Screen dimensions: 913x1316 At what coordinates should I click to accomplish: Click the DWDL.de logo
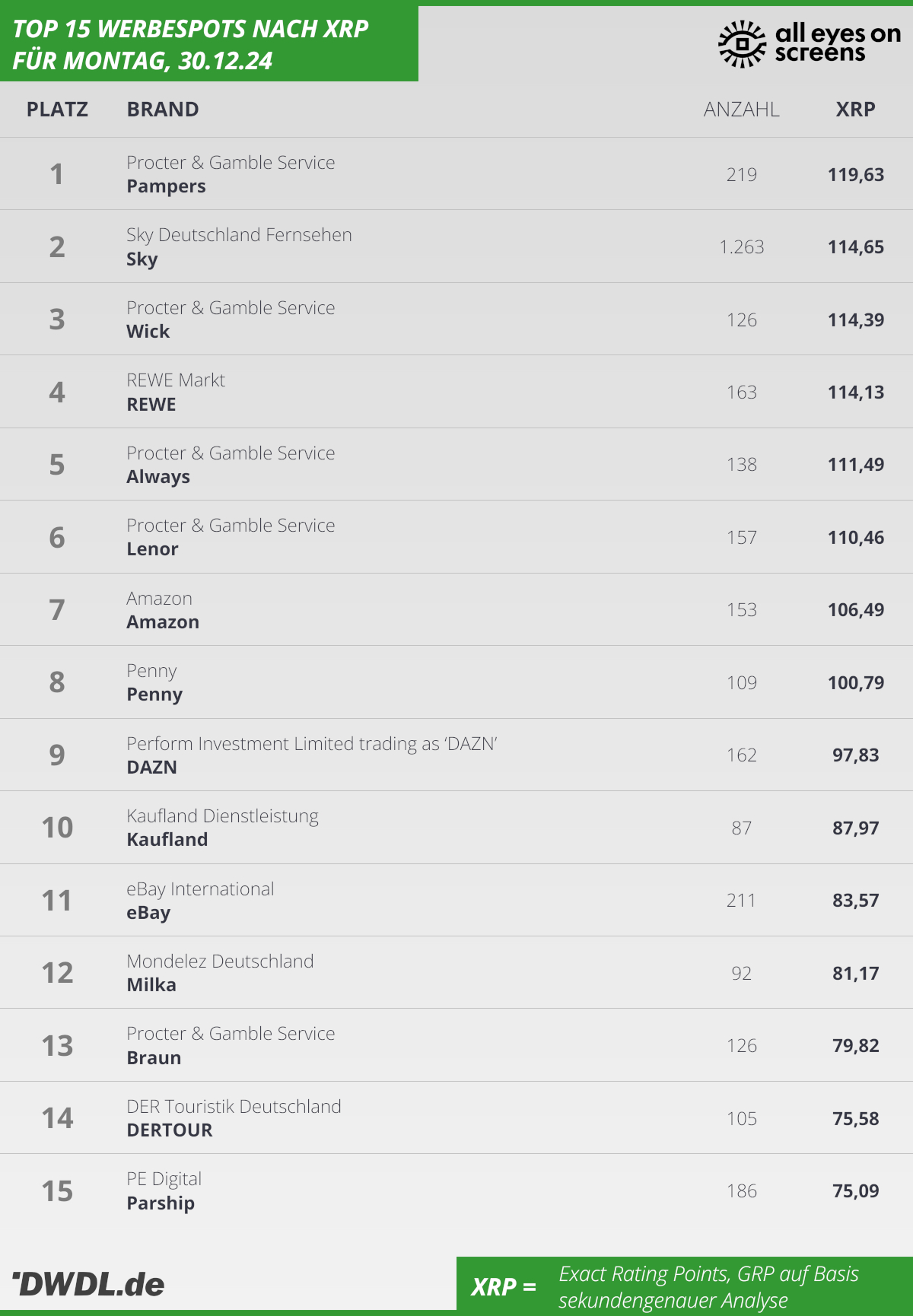88,1284
